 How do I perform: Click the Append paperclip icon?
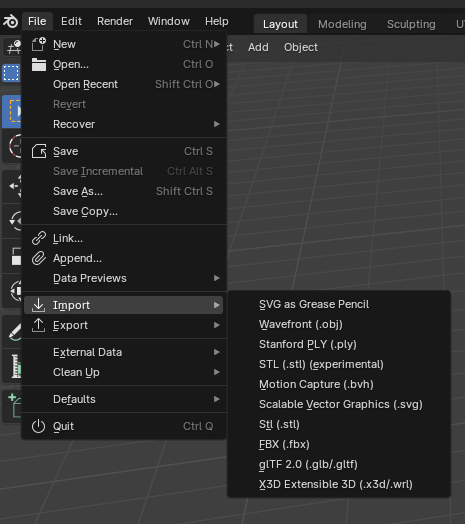[39, 258]
